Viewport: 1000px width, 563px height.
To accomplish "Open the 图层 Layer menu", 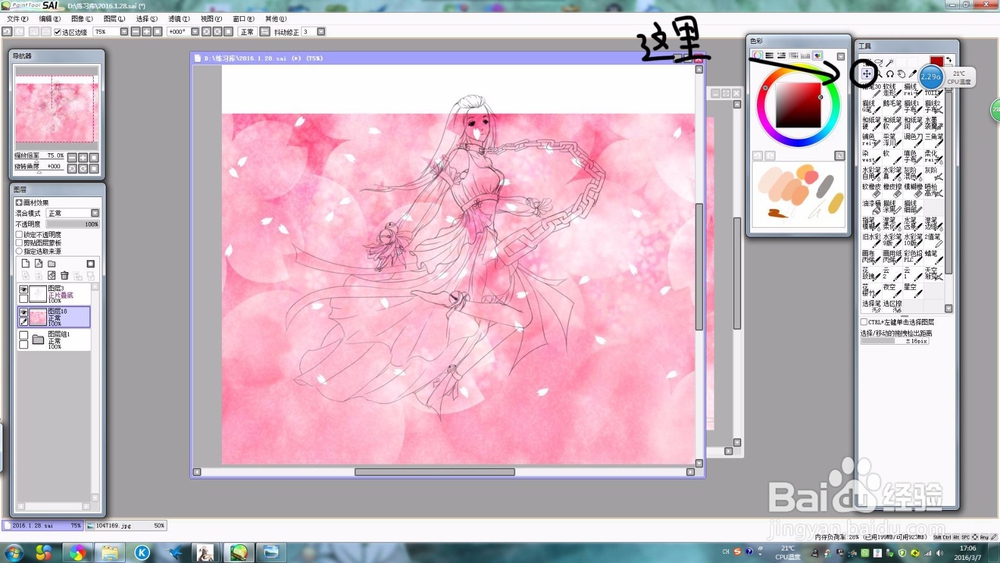I will (x=114, y=19).
